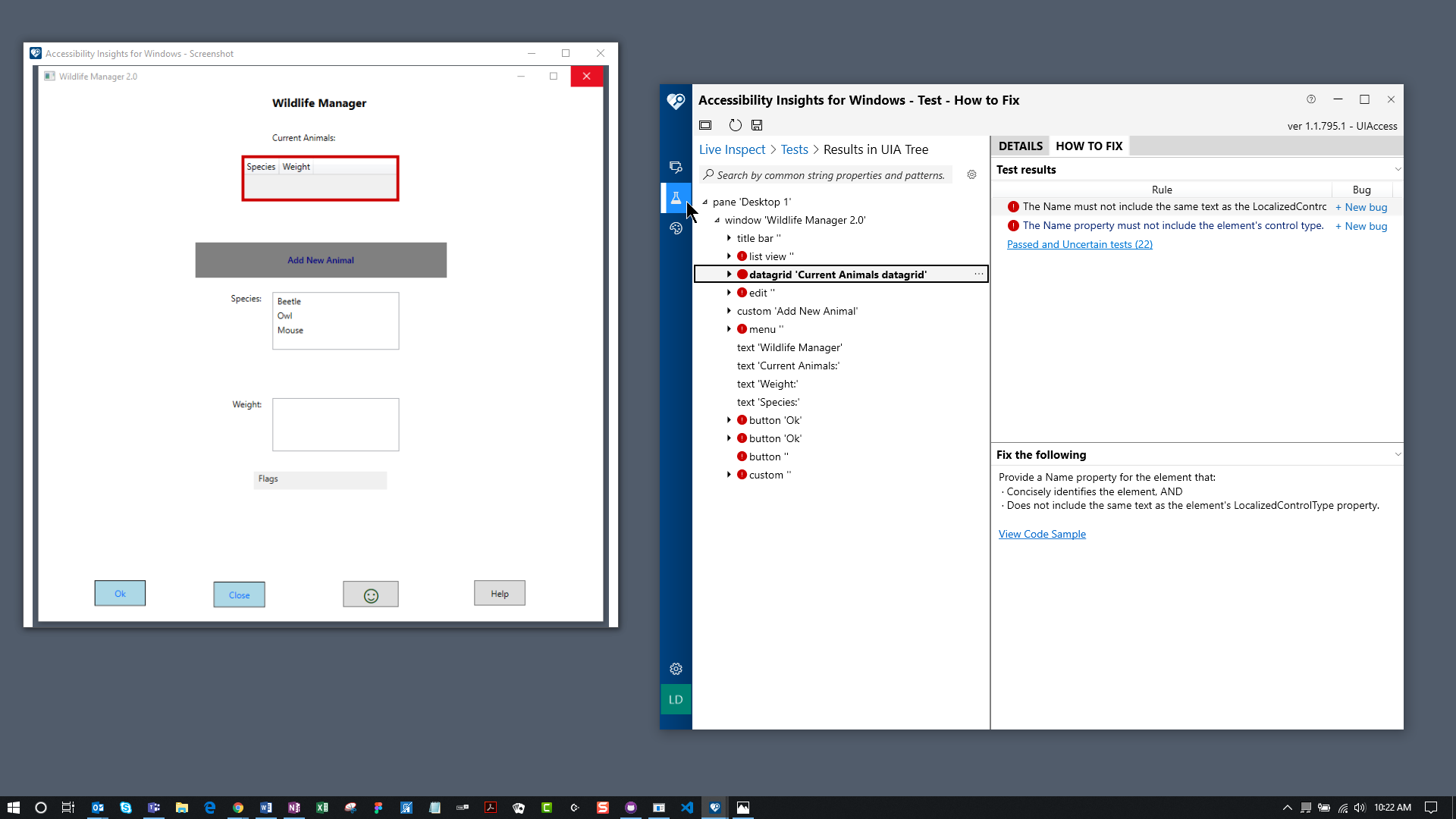Open the View Code Sample link
1456x819 pixels.
(1042, 534)
